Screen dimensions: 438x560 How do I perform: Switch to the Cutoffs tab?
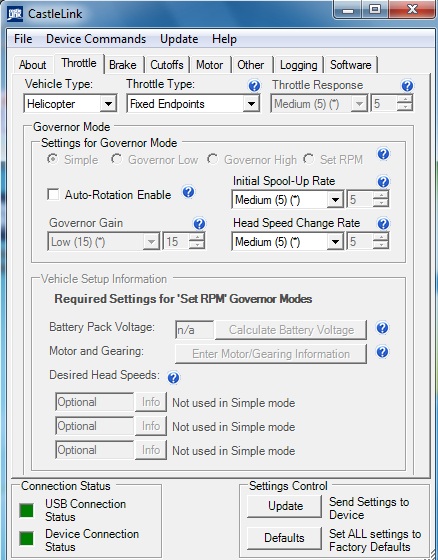pos(166,65)
